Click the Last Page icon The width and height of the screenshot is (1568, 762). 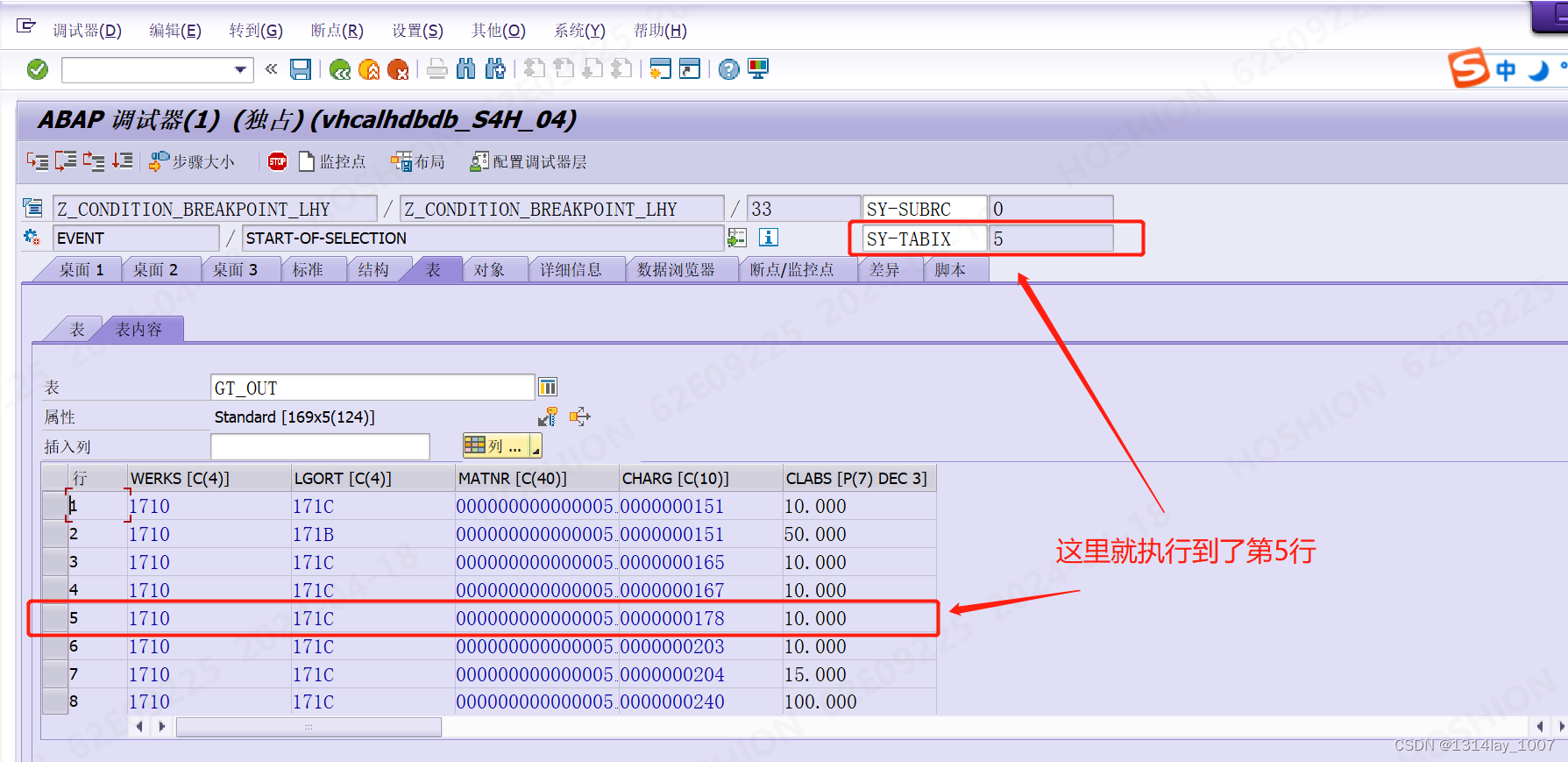click(x=621, y=69)
